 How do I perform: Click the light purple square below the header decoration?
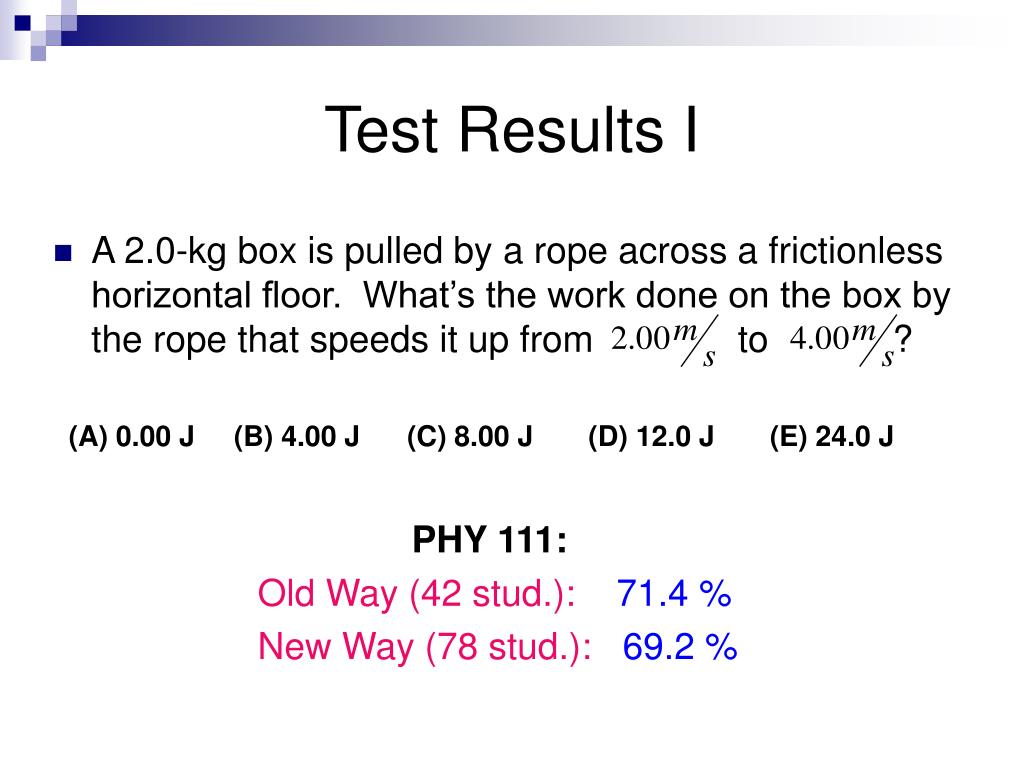tap(38, 53)
